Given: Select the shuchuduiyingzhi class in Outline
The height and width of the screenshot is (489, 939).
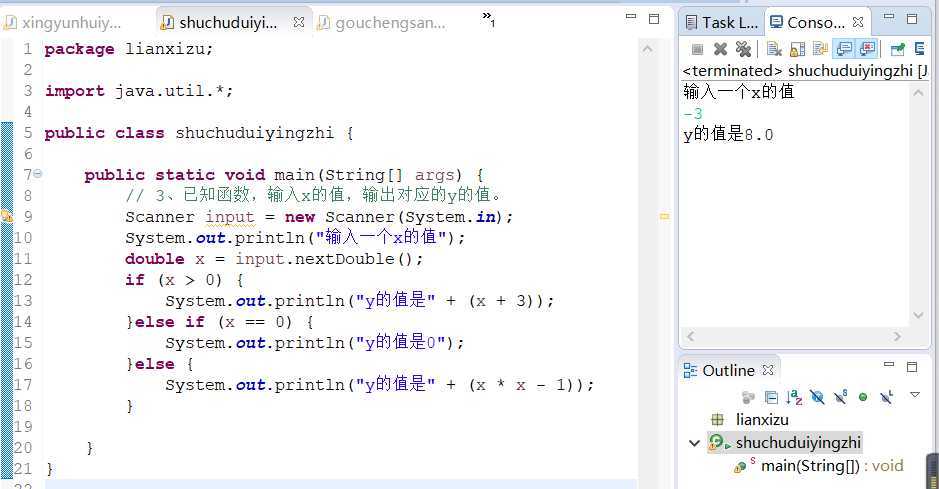Looking at the screenshot, I should [798, 443].
